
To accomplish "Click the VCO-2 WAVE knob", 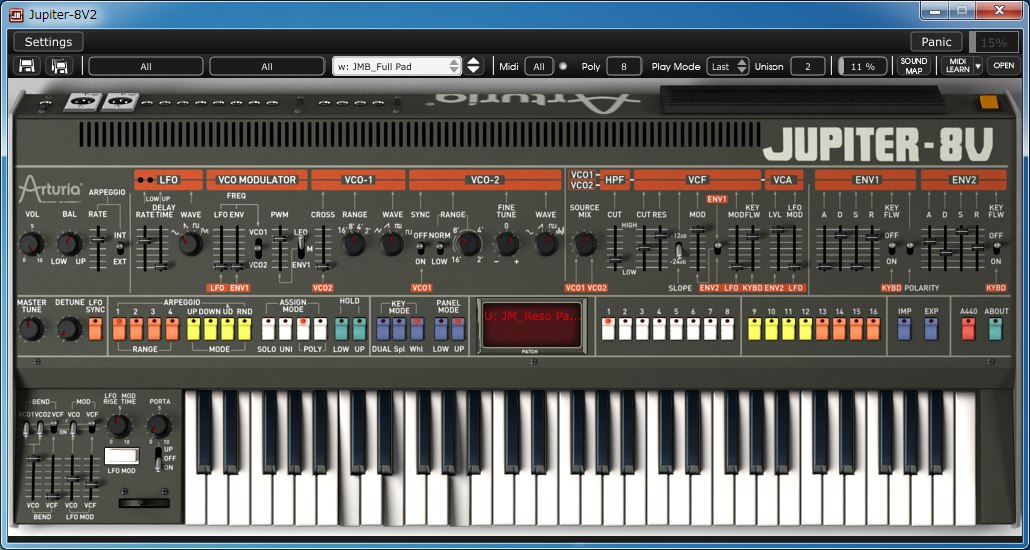I will (x=546, y=244).
